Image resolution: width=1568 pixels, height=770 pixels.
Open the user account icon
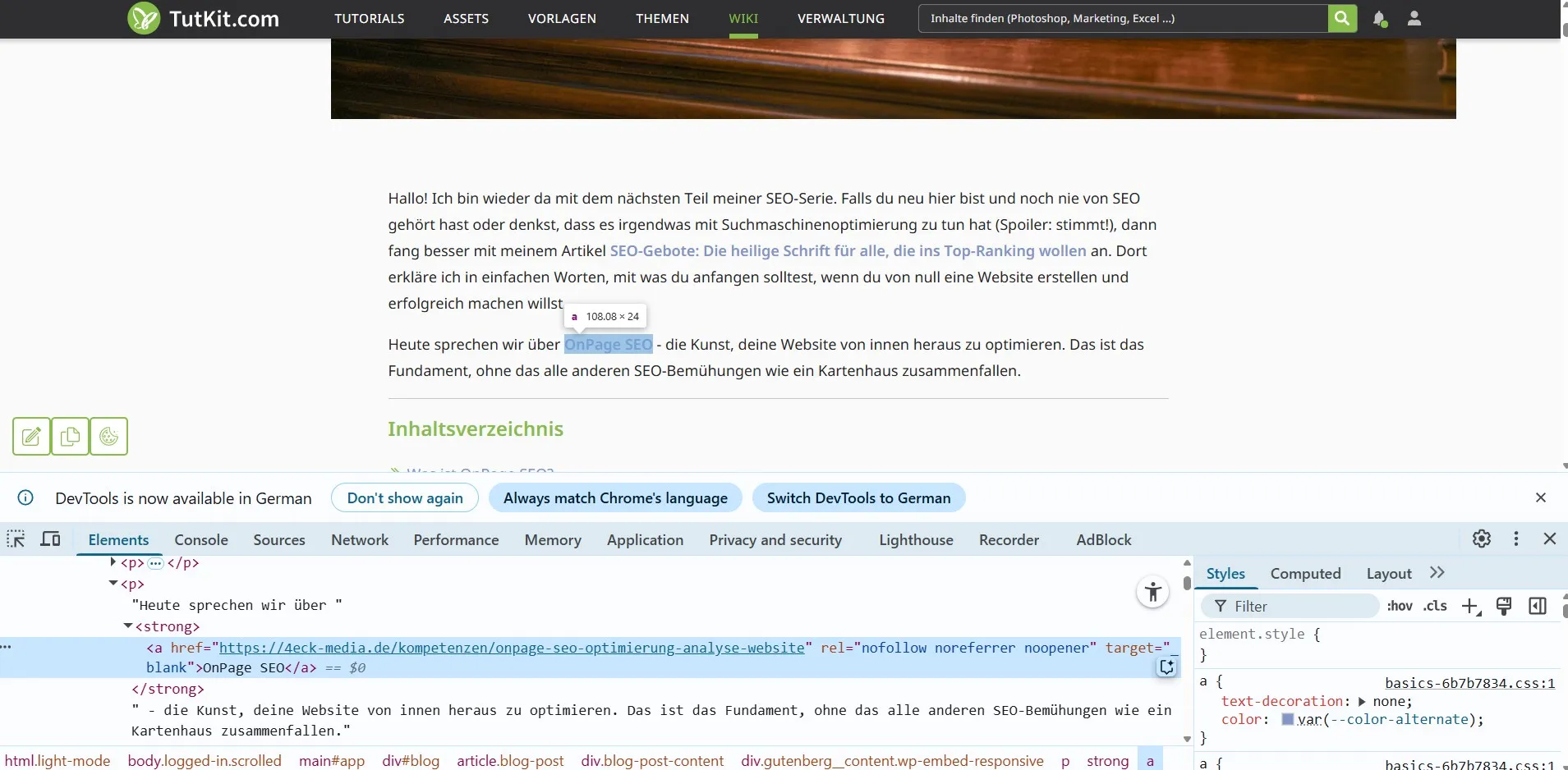pyautogui.click(x=1414, y=18)
